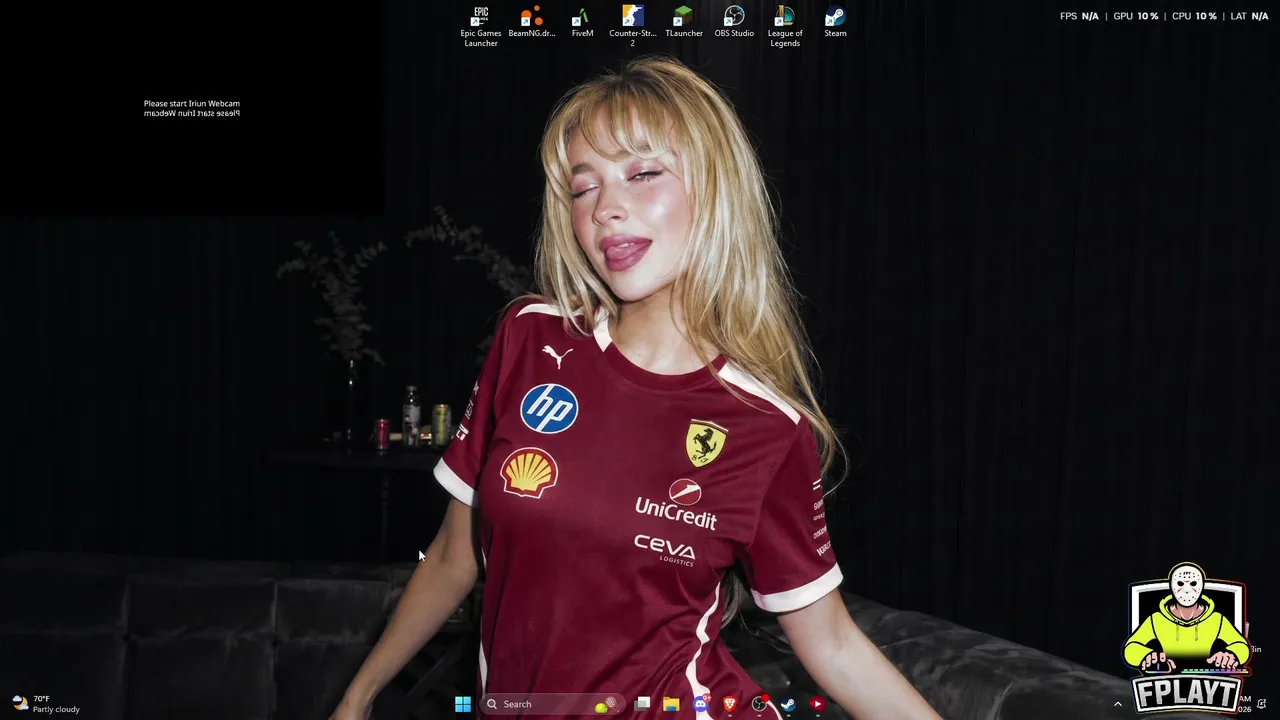Screen dimensions: 1280x720
Task: Select the Counter-Strike 2 desktop icon
Action: (x=633, y=27)
